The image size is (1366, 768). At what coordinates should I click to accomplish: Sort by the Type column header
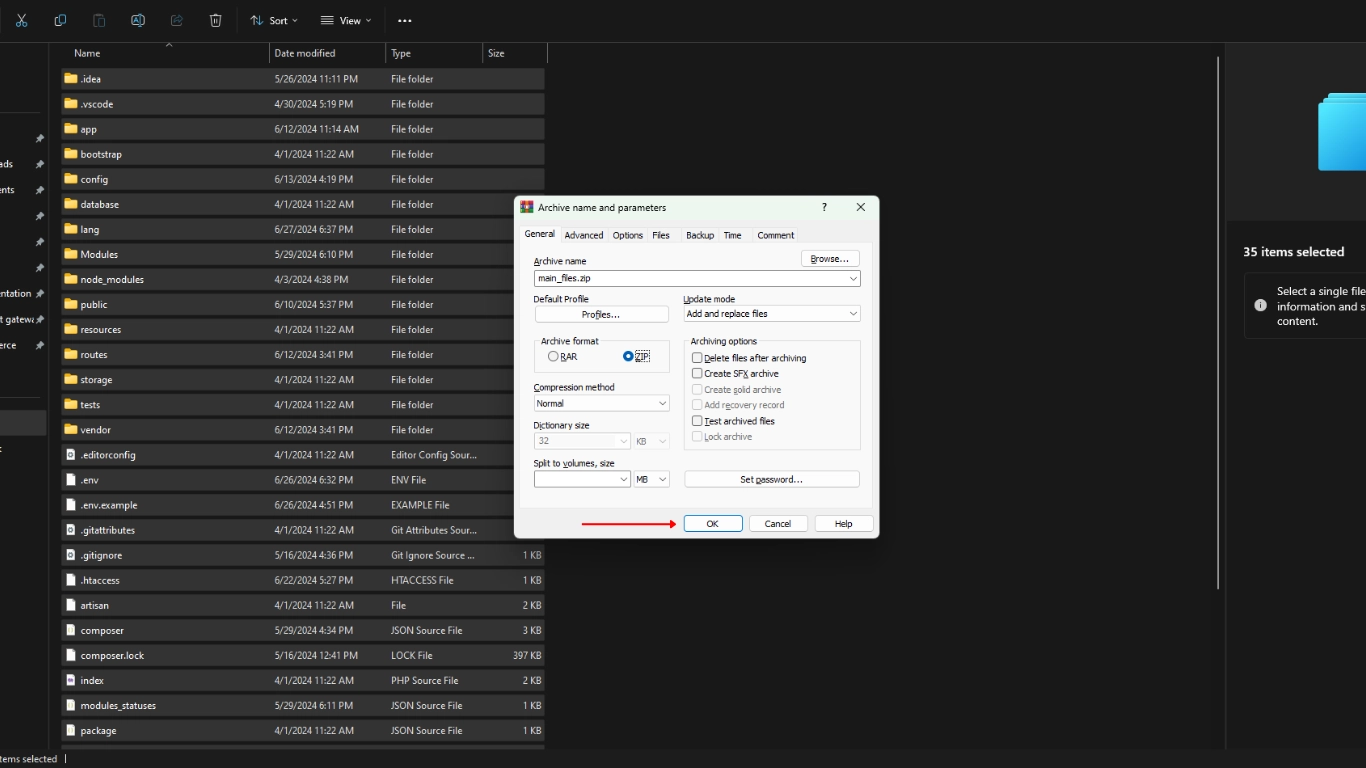point(434,53)
